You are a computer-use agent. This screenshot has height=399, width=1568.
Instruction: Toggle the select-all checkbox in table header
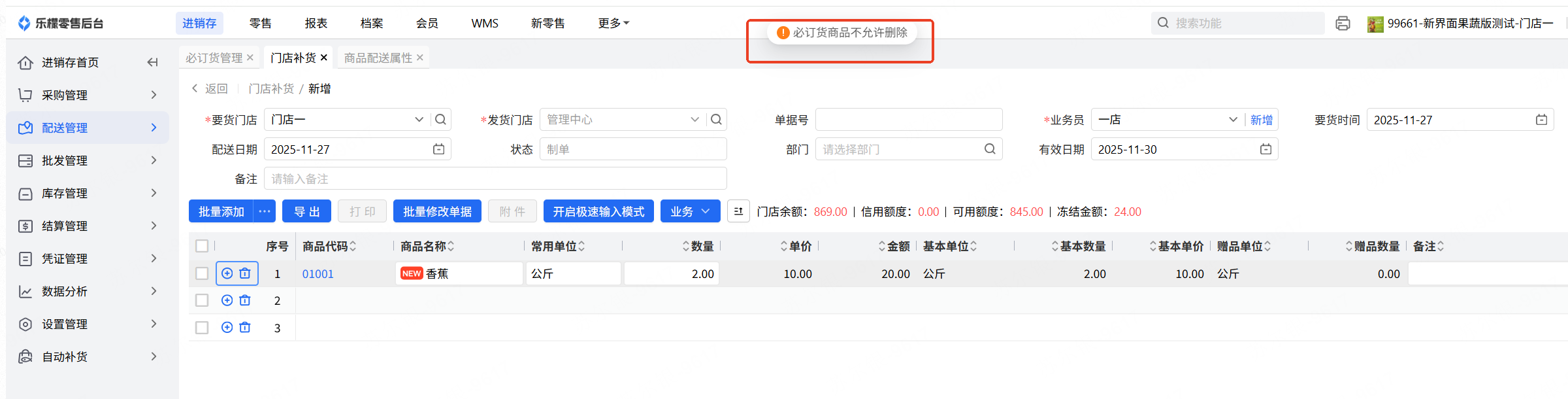[202, 246]
